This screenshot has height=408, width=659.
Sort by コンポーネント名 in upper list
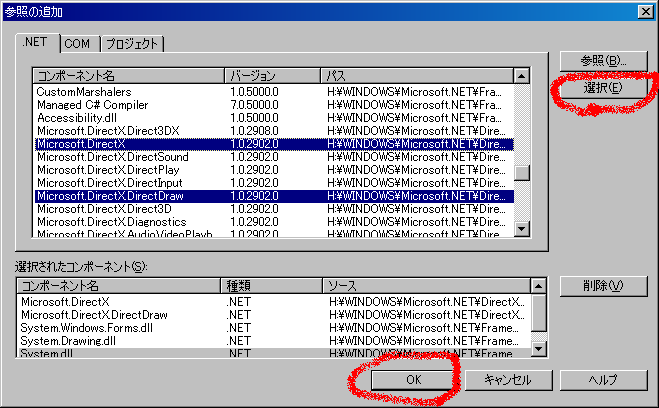point(129,76)
